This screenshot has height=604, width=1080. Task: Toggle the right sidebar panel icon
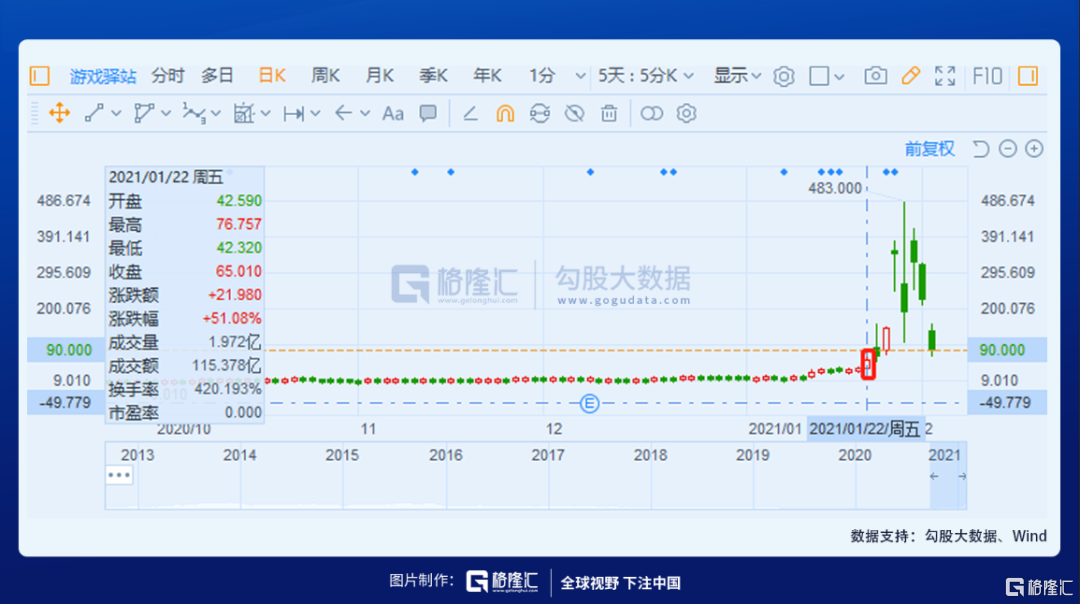tap(1027, 76)
